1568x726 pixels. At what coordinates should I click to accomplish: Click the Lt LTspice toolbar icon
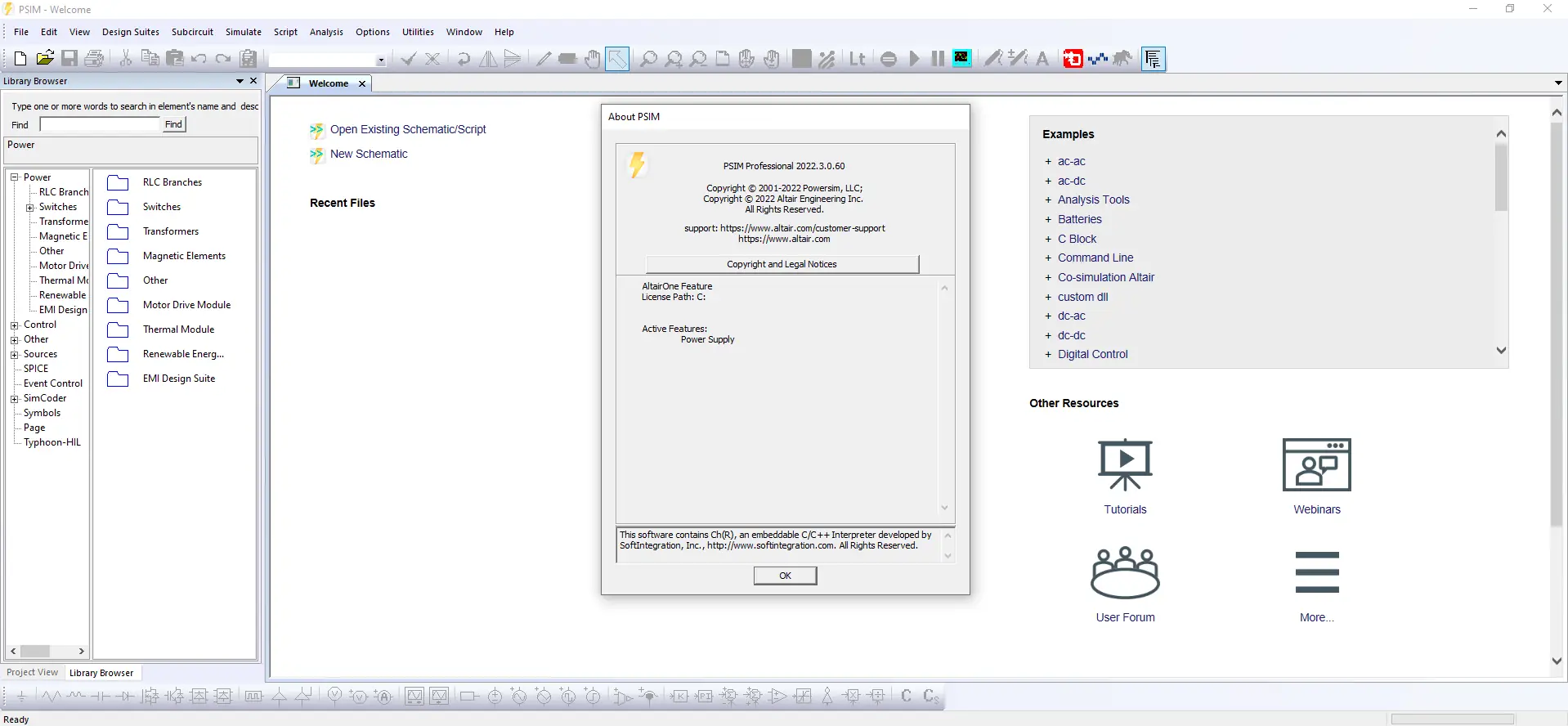coord(858,59)
